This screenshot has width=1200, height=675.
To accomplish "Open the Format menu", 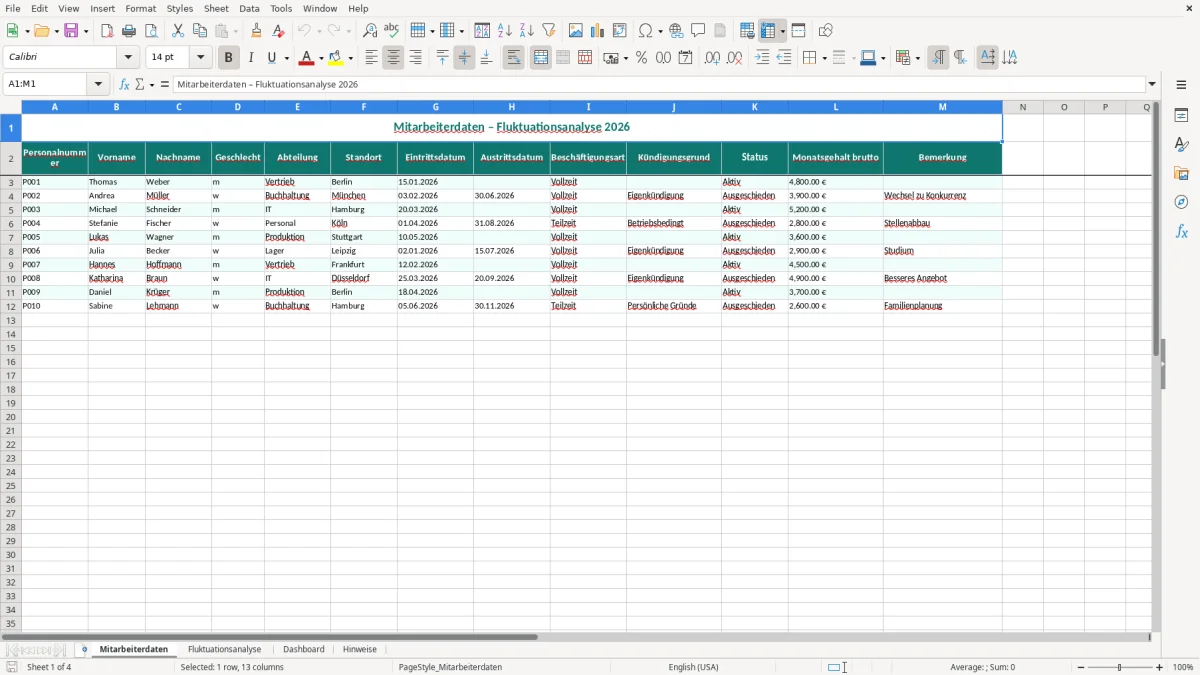I will 141,8.
